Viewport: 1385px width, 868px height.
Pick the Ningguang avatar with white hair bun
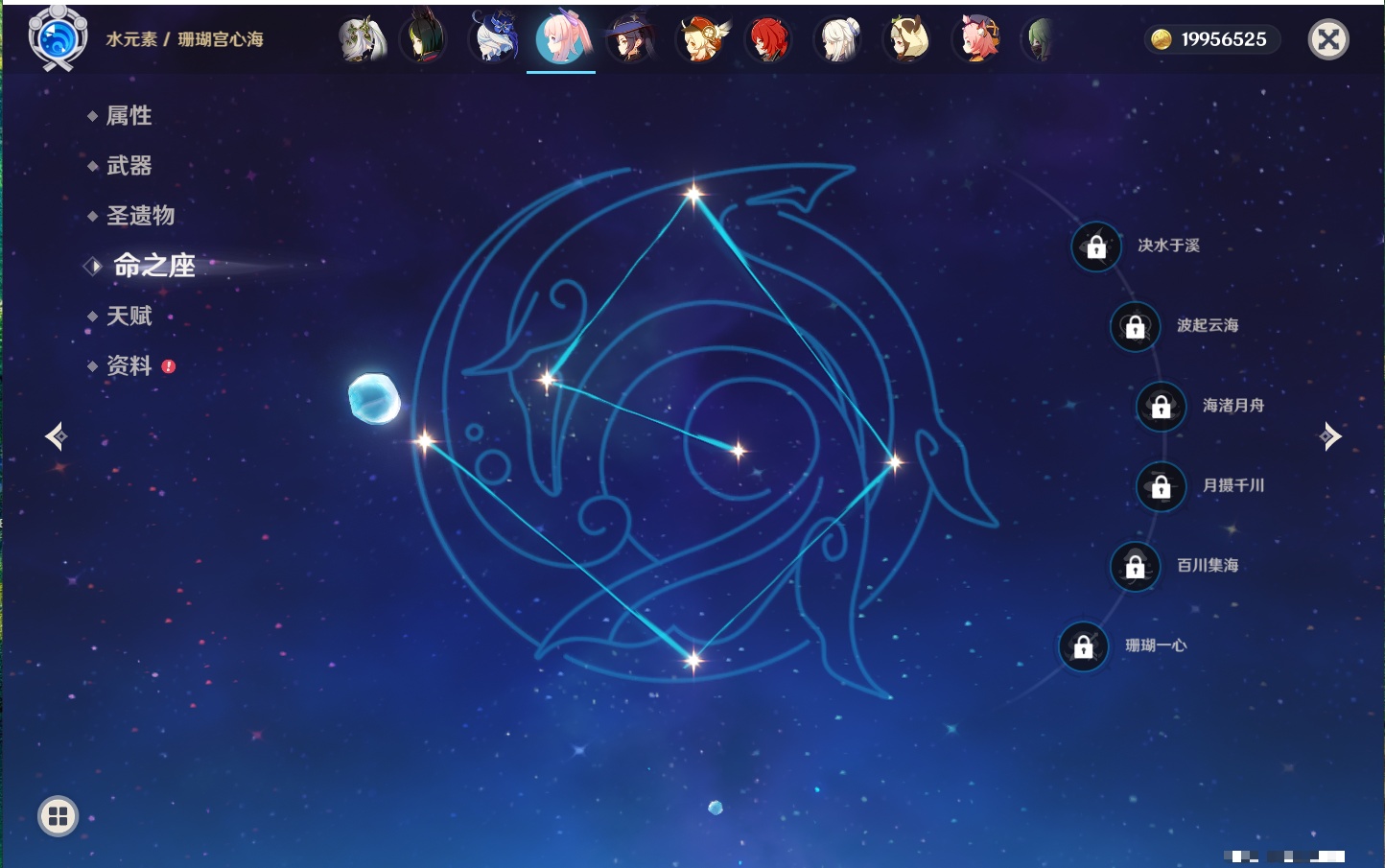pos(838,39)
